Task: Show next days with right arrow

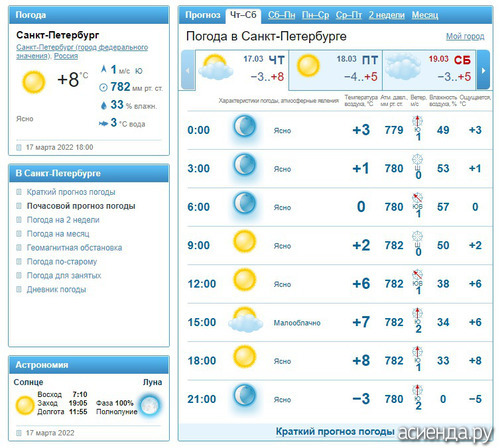Action: 483,70
